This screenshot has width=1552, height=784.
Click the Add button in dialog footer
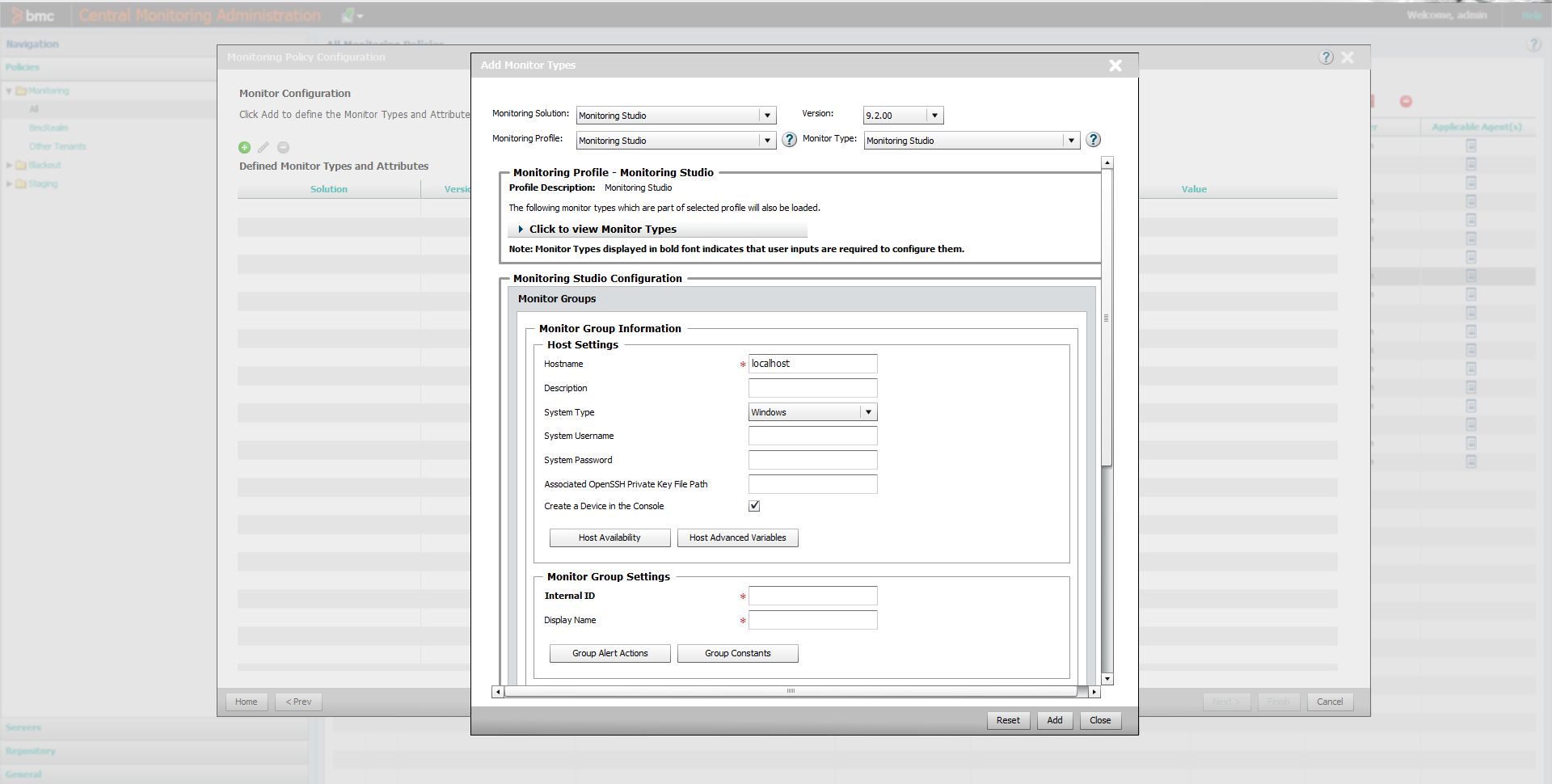coord(1055,720)
